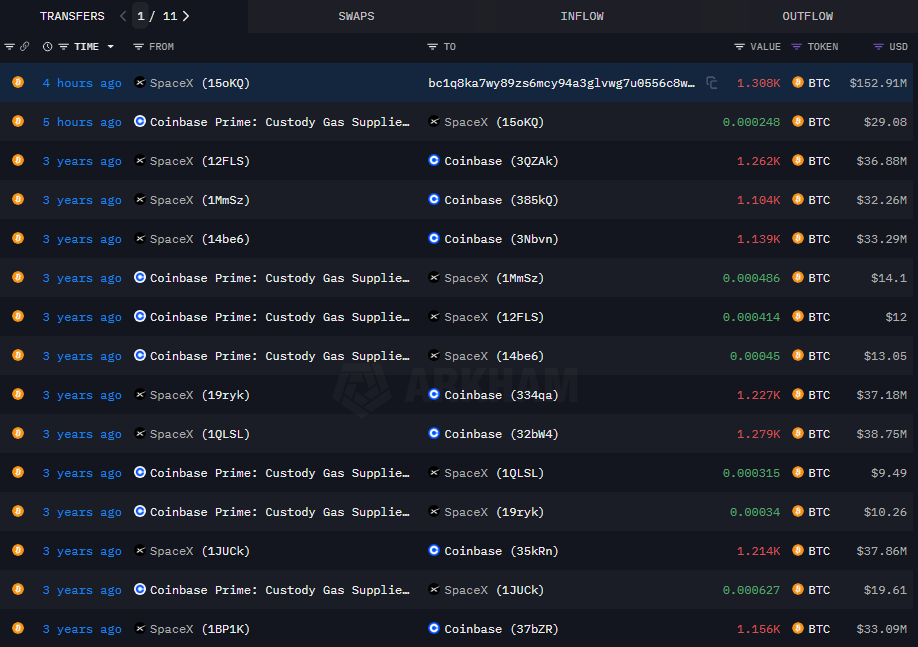Open filter icon beside USD column
This screenshot has width=918, height=647.
(x=878, y=46)
